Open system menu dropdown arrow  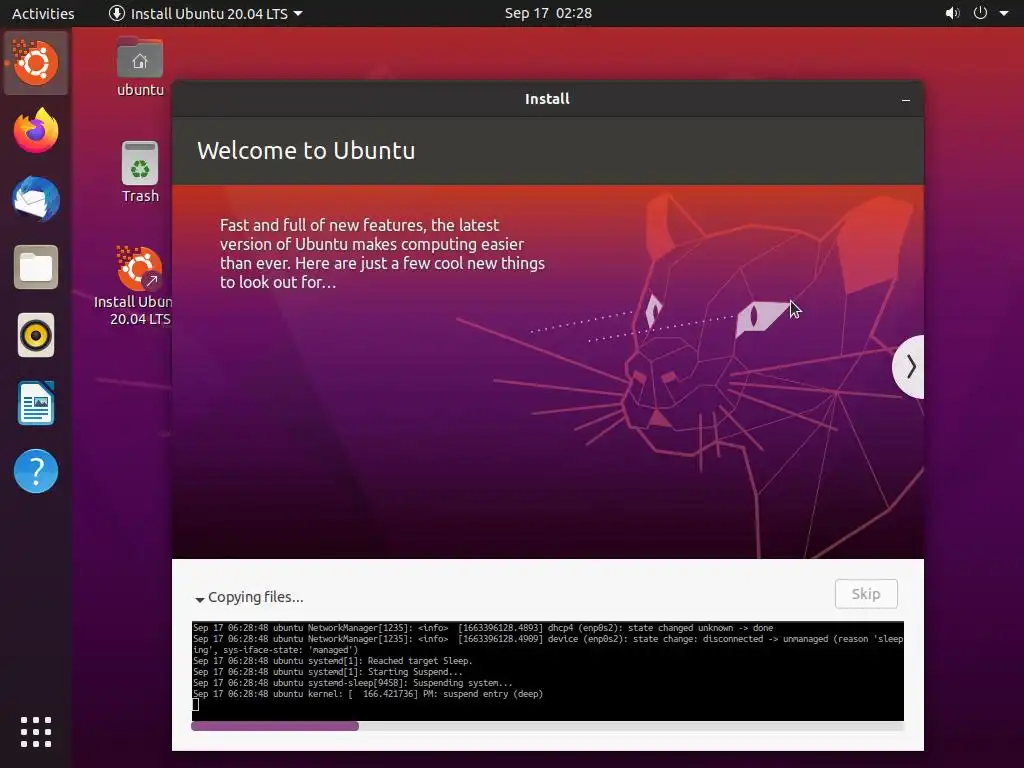[x=1004, y=13]
